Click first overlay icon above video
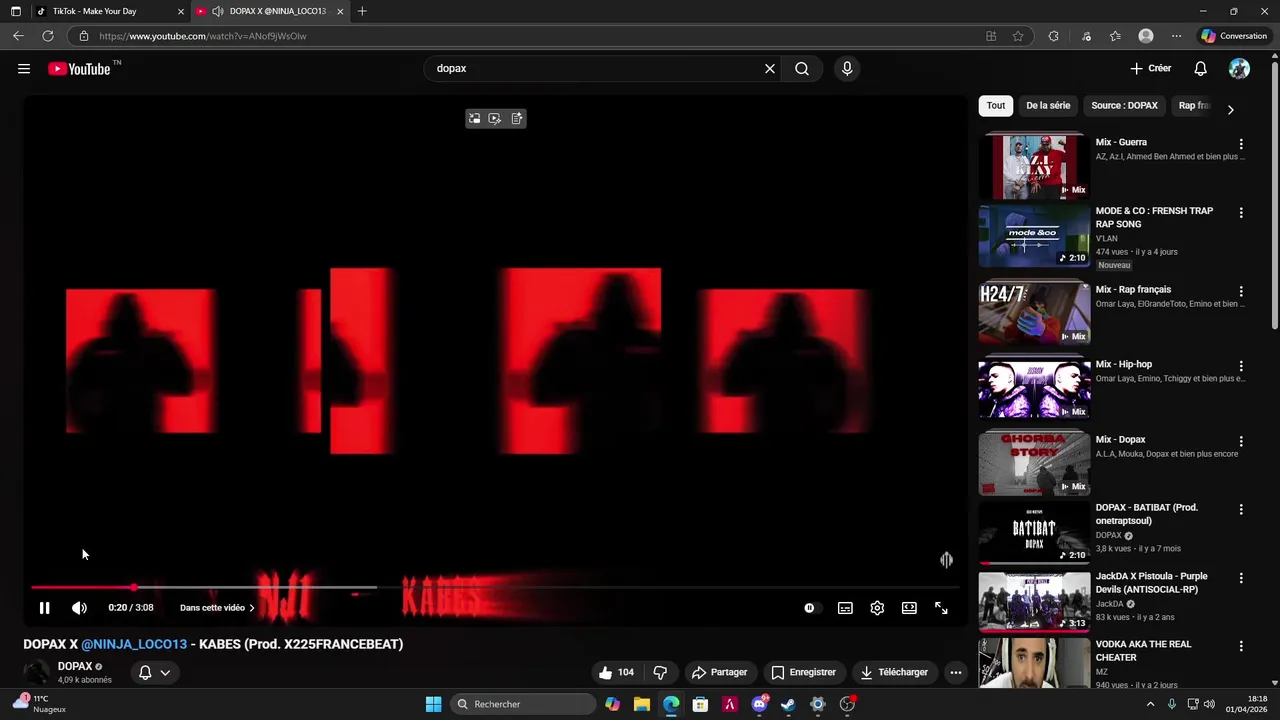This screenshot has width=1280, height=720. point(474,119)
